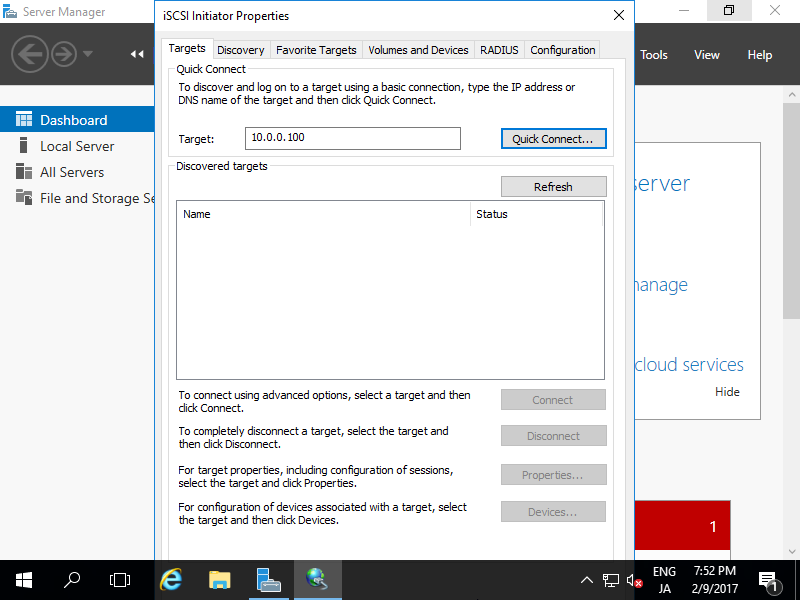Click the Name column header

coord(323,214)
